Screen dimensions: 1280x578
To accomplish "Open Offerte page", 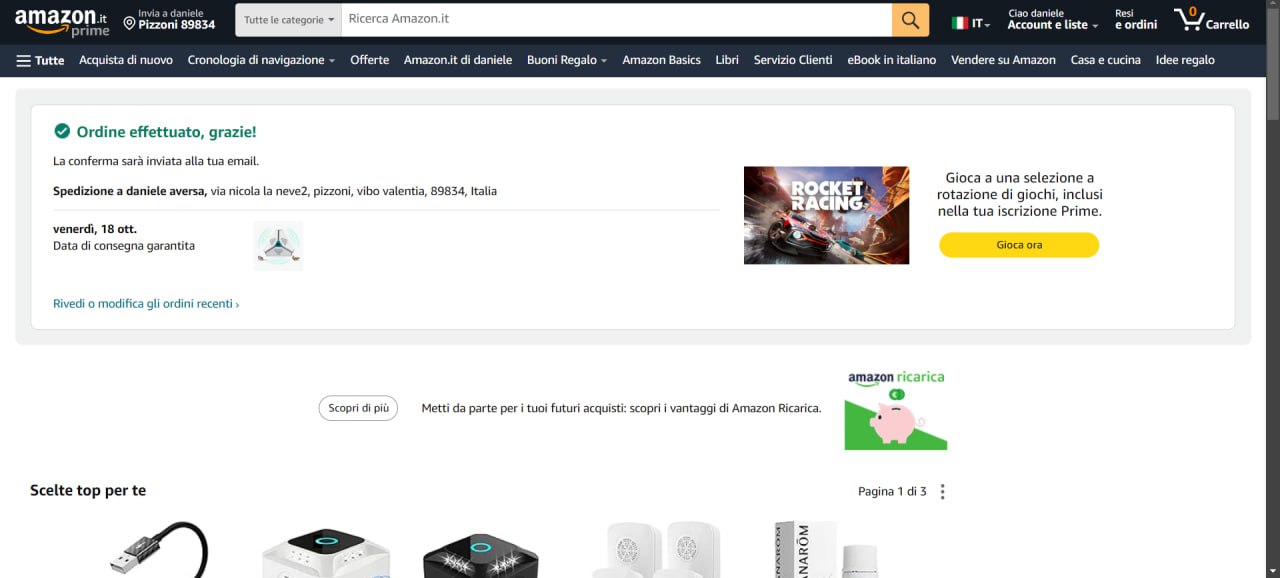I will tap(369, 60).
